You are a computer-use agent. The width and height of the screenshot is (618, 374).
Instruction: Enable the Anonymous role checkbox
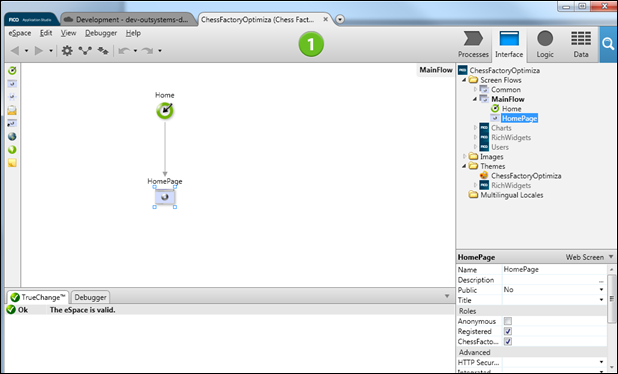coord(508,321)
